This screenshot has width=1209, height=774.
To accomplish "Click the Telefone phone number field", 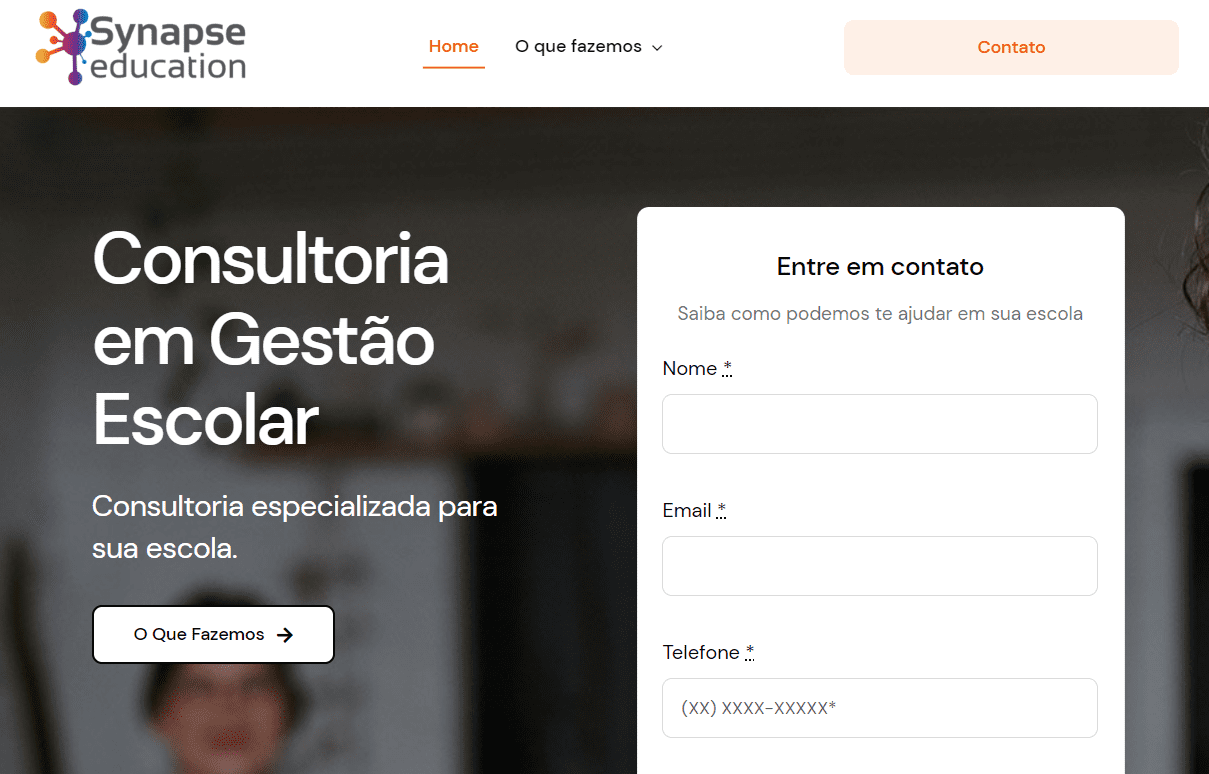I will 879,708.
